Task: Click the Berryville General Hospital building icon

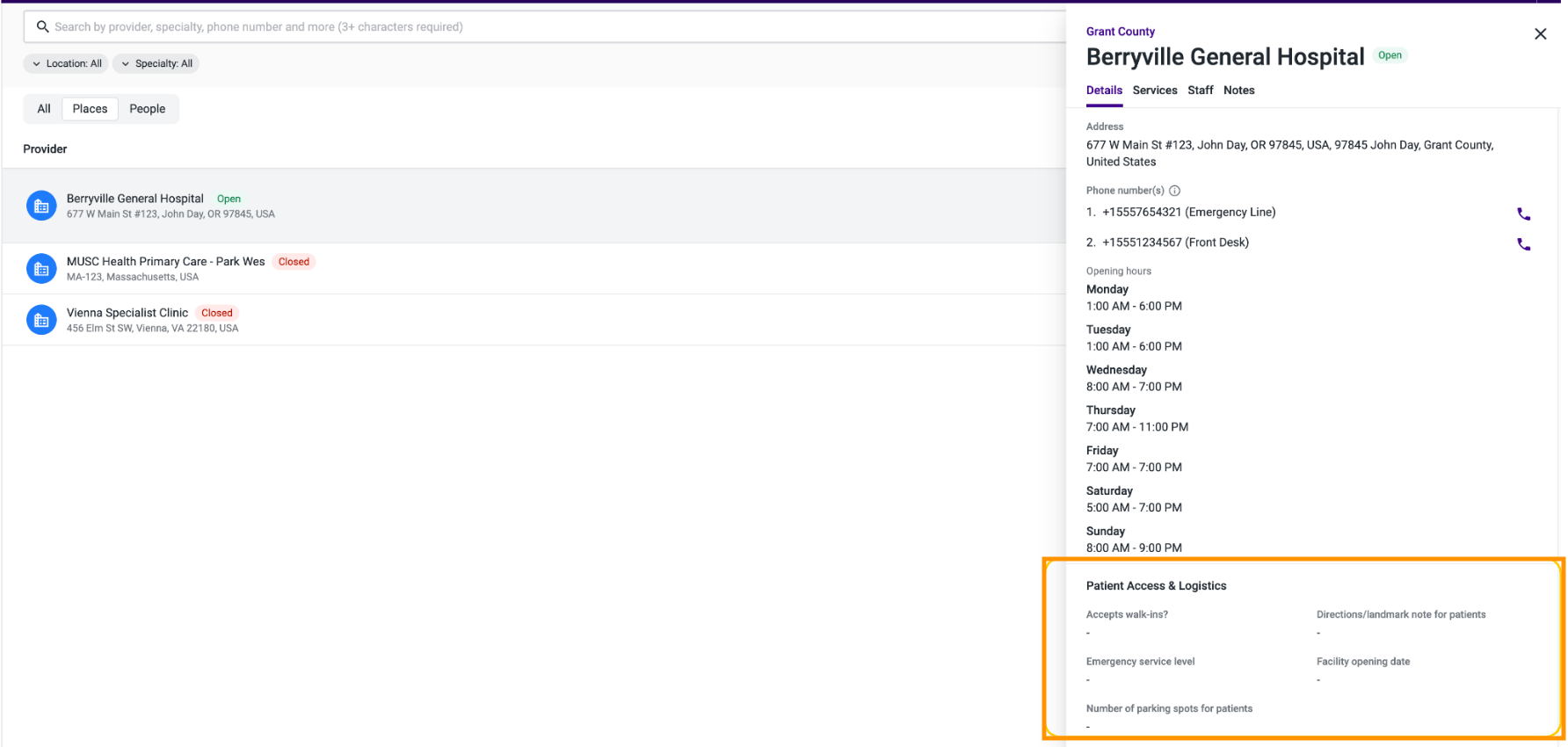Action: 41,206
